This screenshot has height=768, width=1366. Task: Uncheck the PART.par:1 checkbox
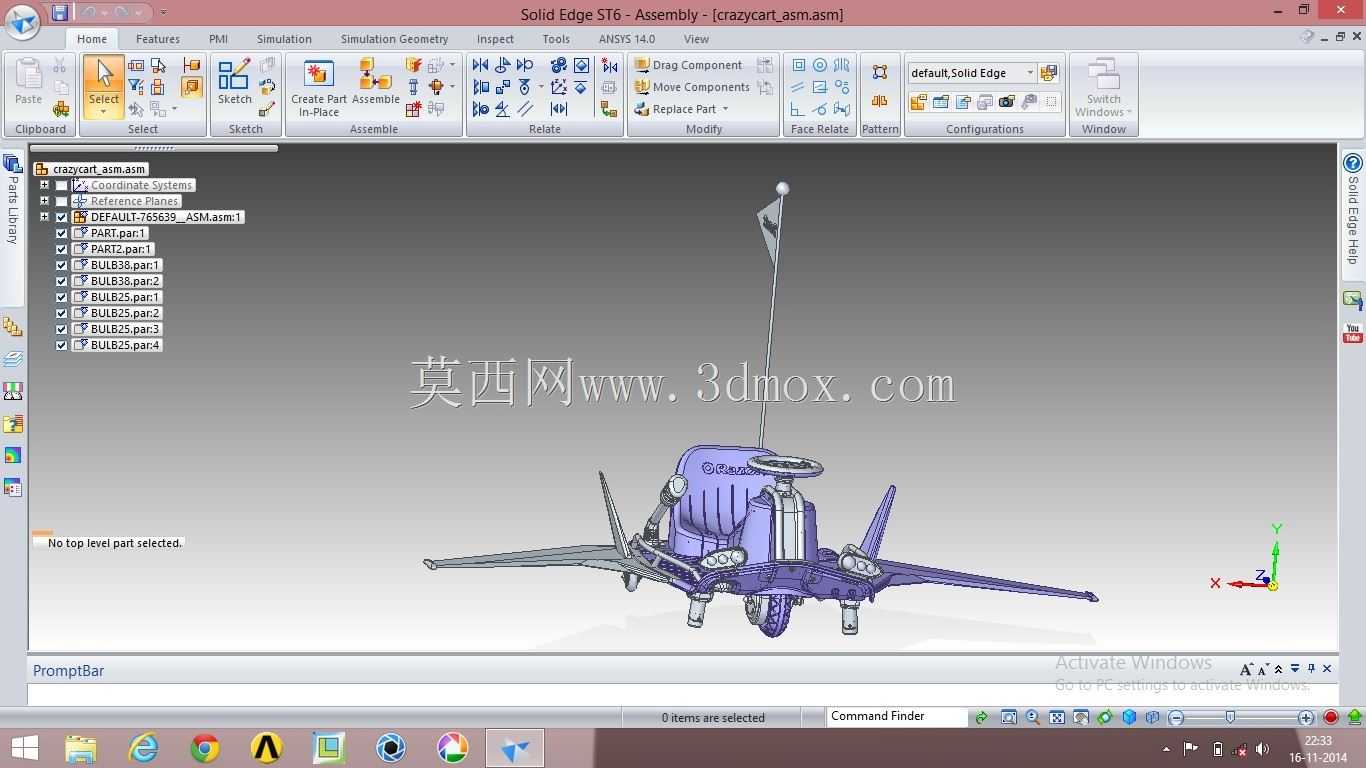[62, 233]
